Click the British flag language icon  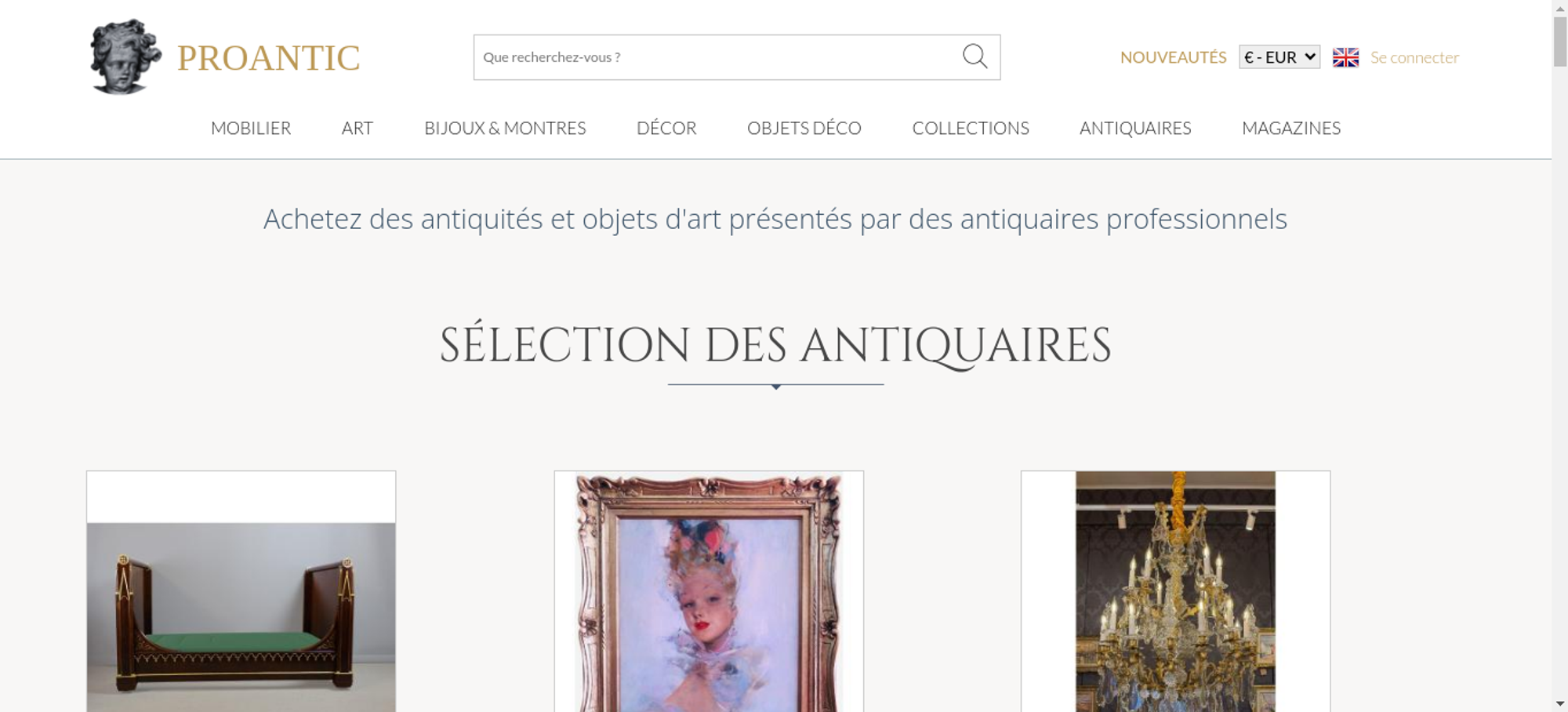tap(1345, 57)
